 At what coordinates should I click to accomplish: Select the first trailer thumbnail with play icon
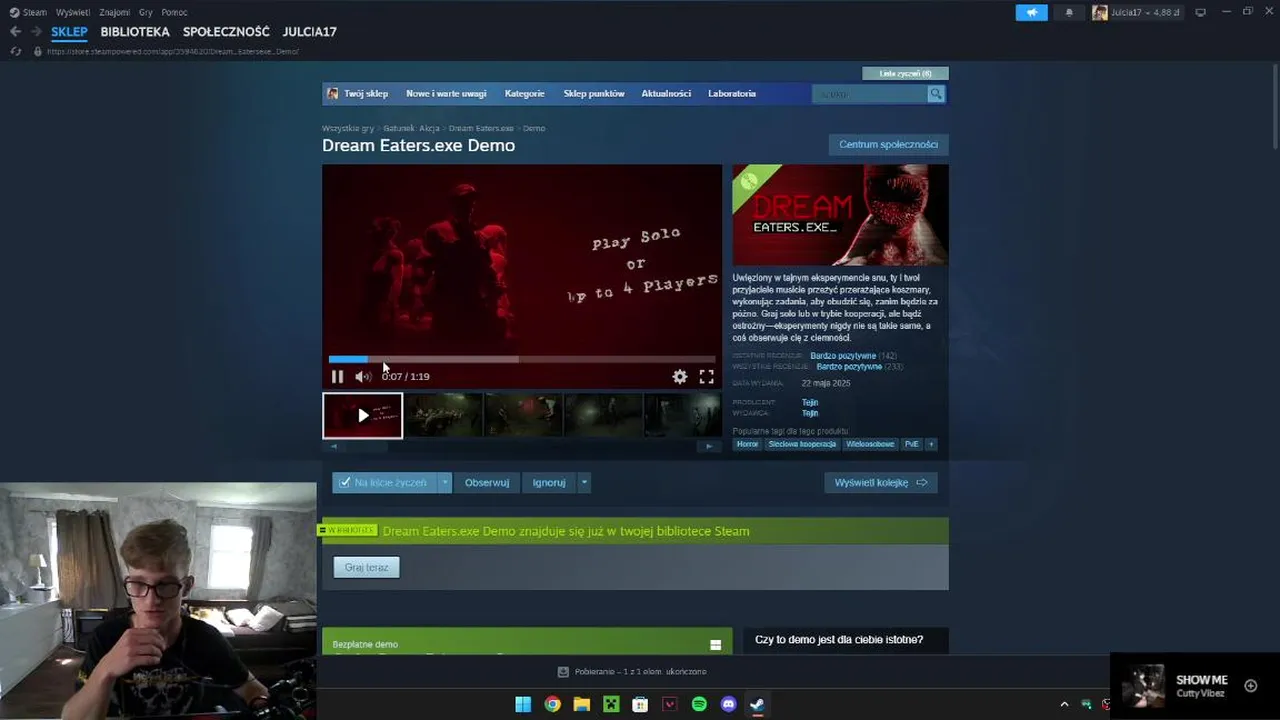pos(362,415)
